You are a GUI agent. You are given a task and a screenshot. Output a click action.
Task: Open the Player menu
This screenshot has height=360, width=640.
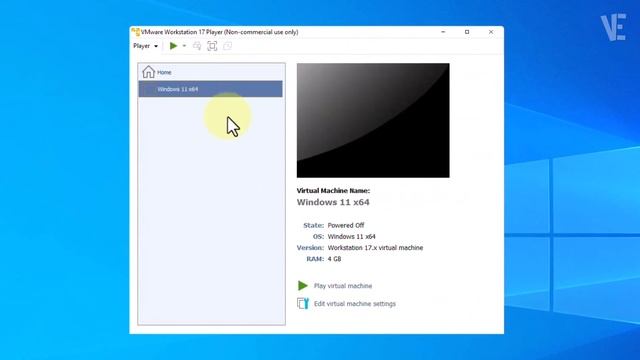point(145,46)
